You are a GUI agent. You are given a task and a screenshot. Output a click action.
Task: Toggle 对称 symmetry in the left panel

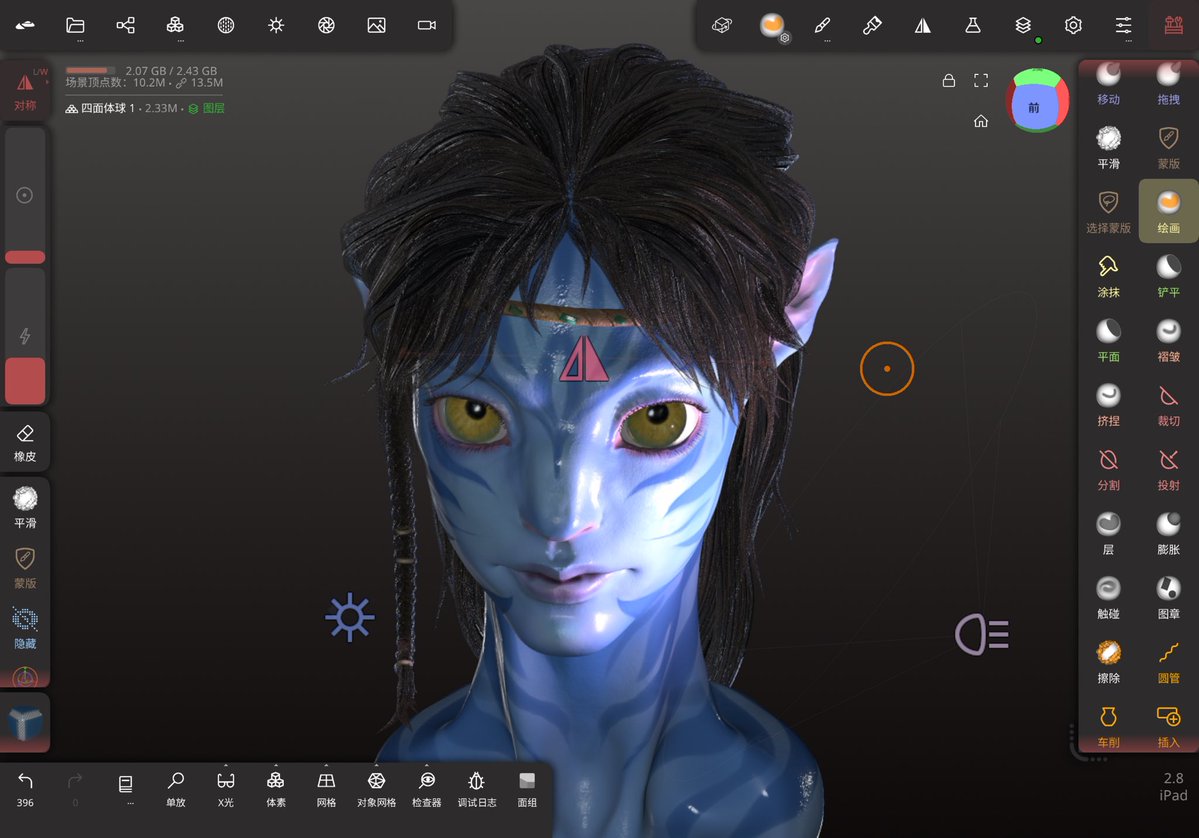click(25, 90)
